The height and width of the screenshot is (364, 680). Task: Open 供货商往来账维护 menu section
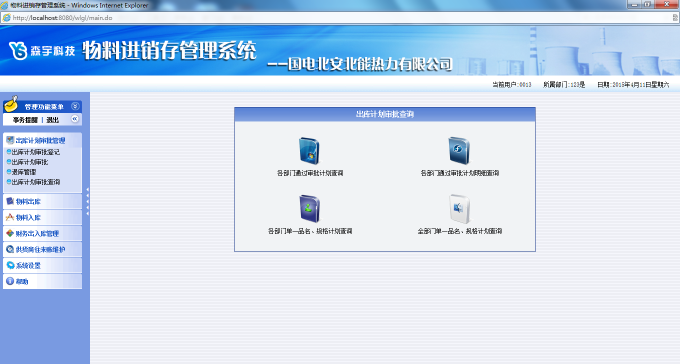point(42,249)
